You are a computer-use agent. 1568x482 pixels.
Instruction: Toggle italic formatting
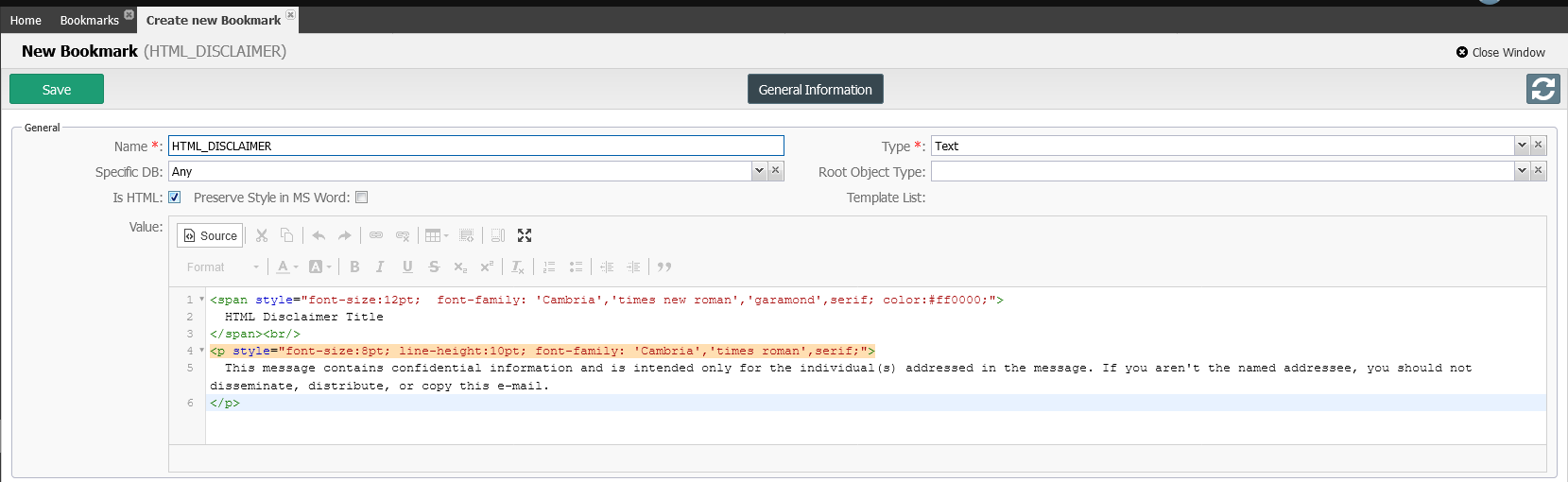tap(380, 267)
